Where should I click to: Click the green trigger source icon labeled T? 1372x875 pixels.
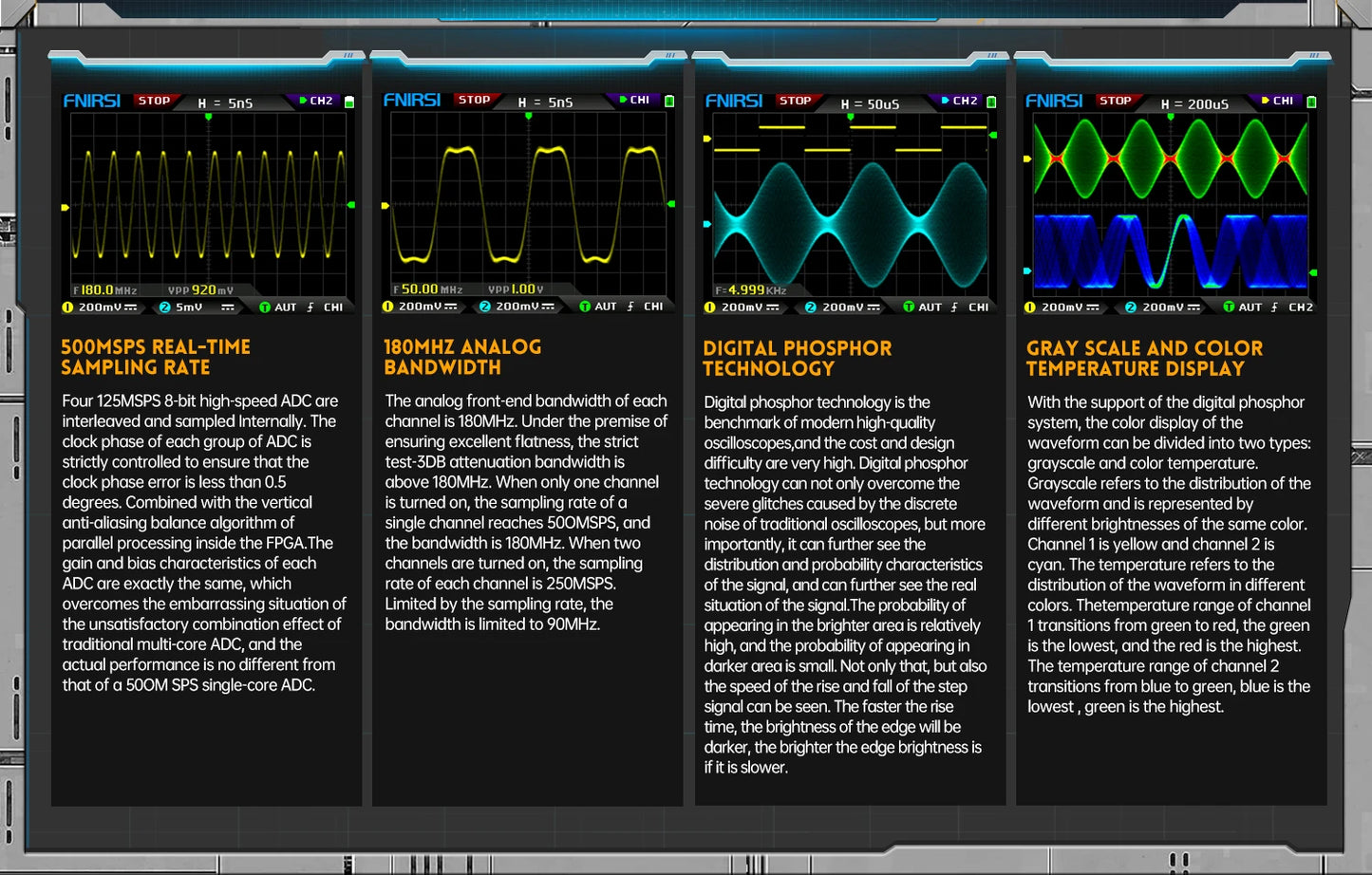coord(264,307)
